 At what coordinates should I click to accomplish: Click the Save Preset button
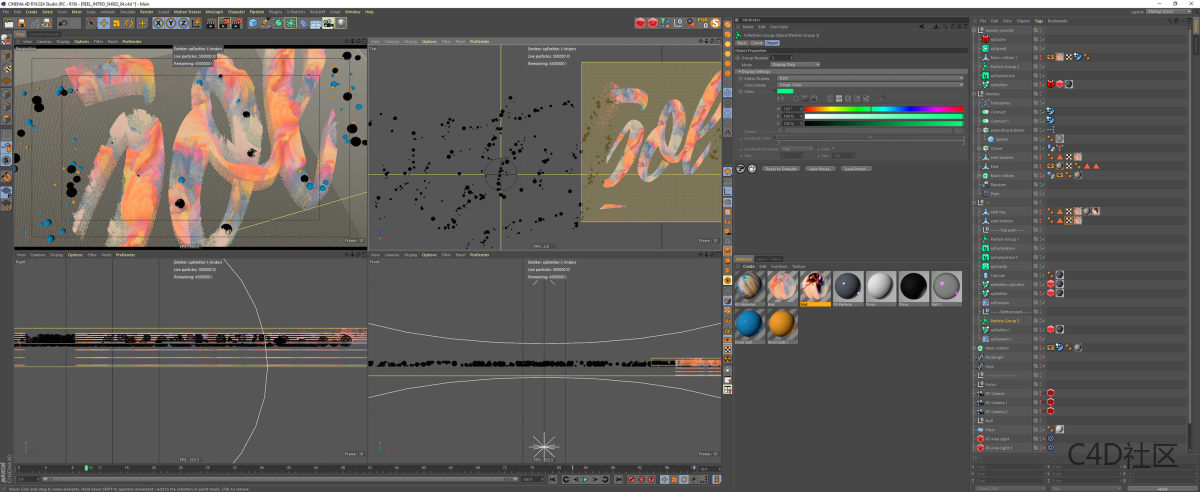[x=821, y=169]
